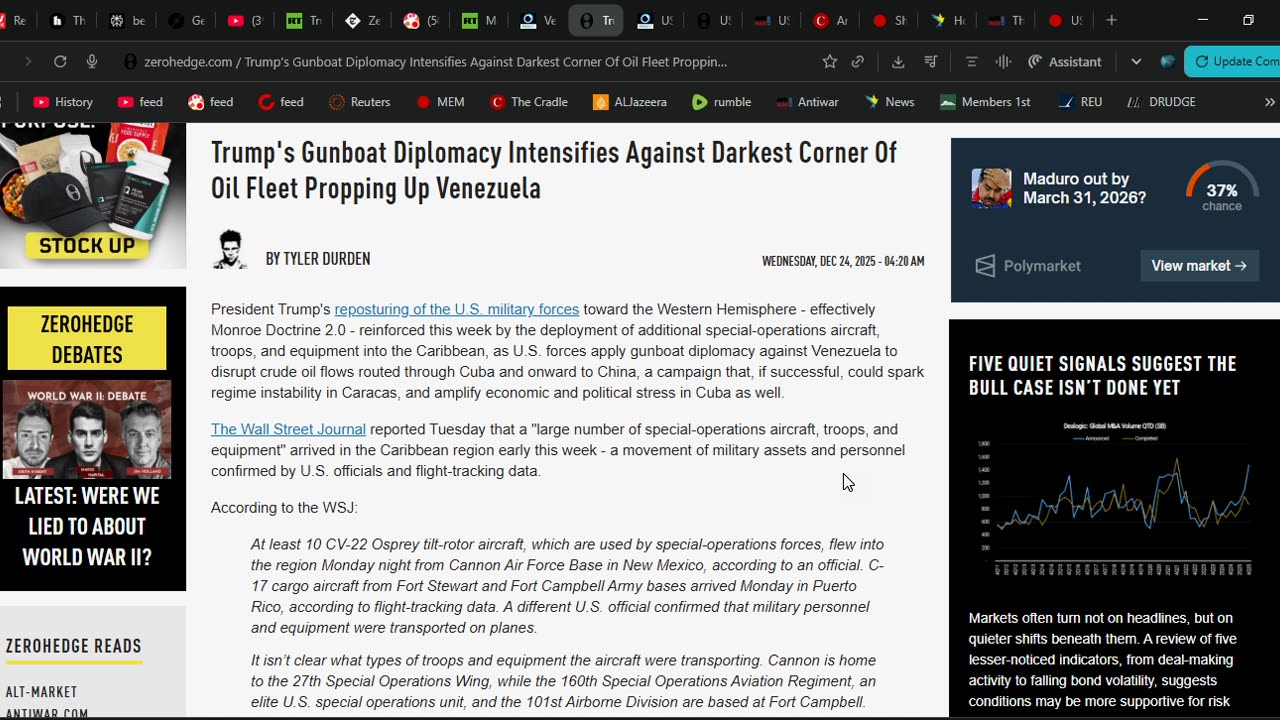Viewport: 1280px width, 720px height.
Task: Switch to the 'Ho' tab
Action: tap(947, 20)
